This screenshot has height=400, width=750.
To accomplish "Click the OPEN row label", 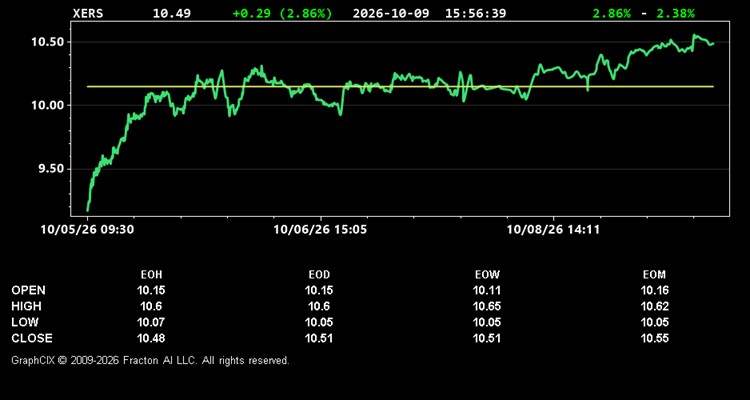I will coord(29,290).
